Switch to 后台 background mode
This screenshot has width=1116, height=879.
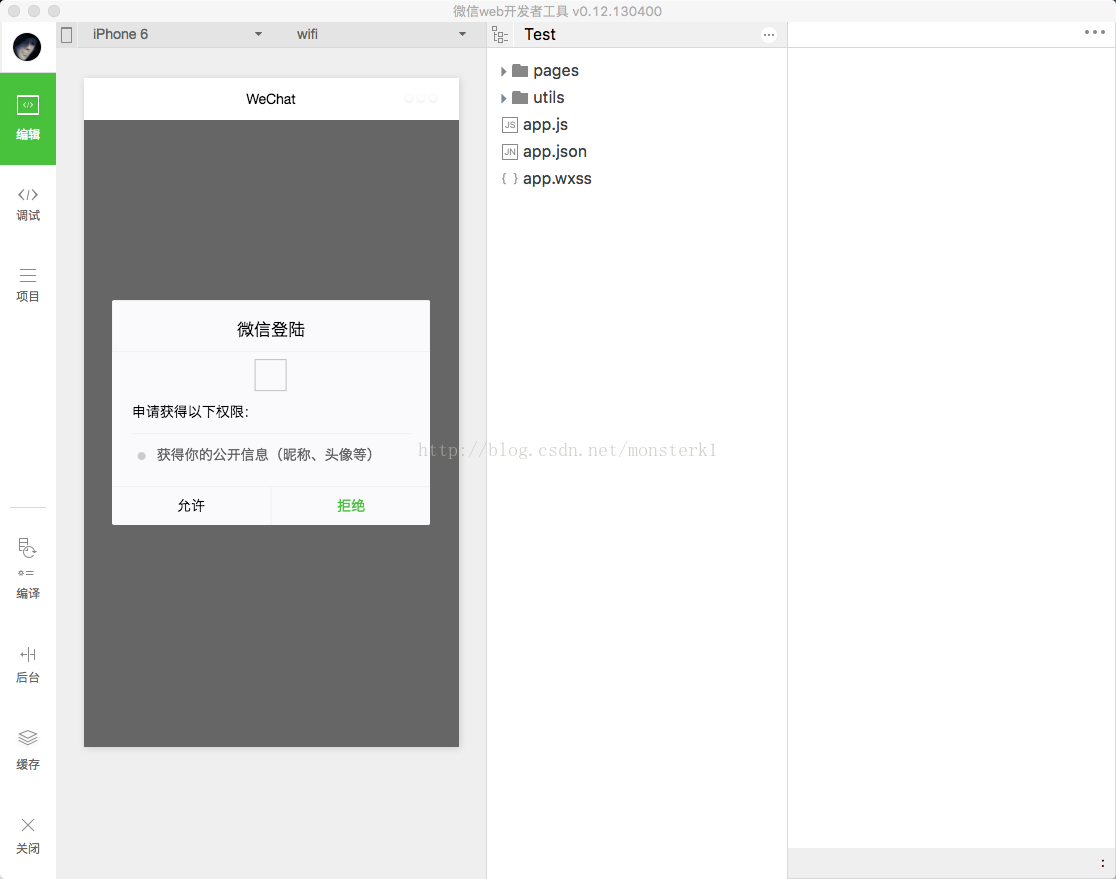[x=28, y=665]
